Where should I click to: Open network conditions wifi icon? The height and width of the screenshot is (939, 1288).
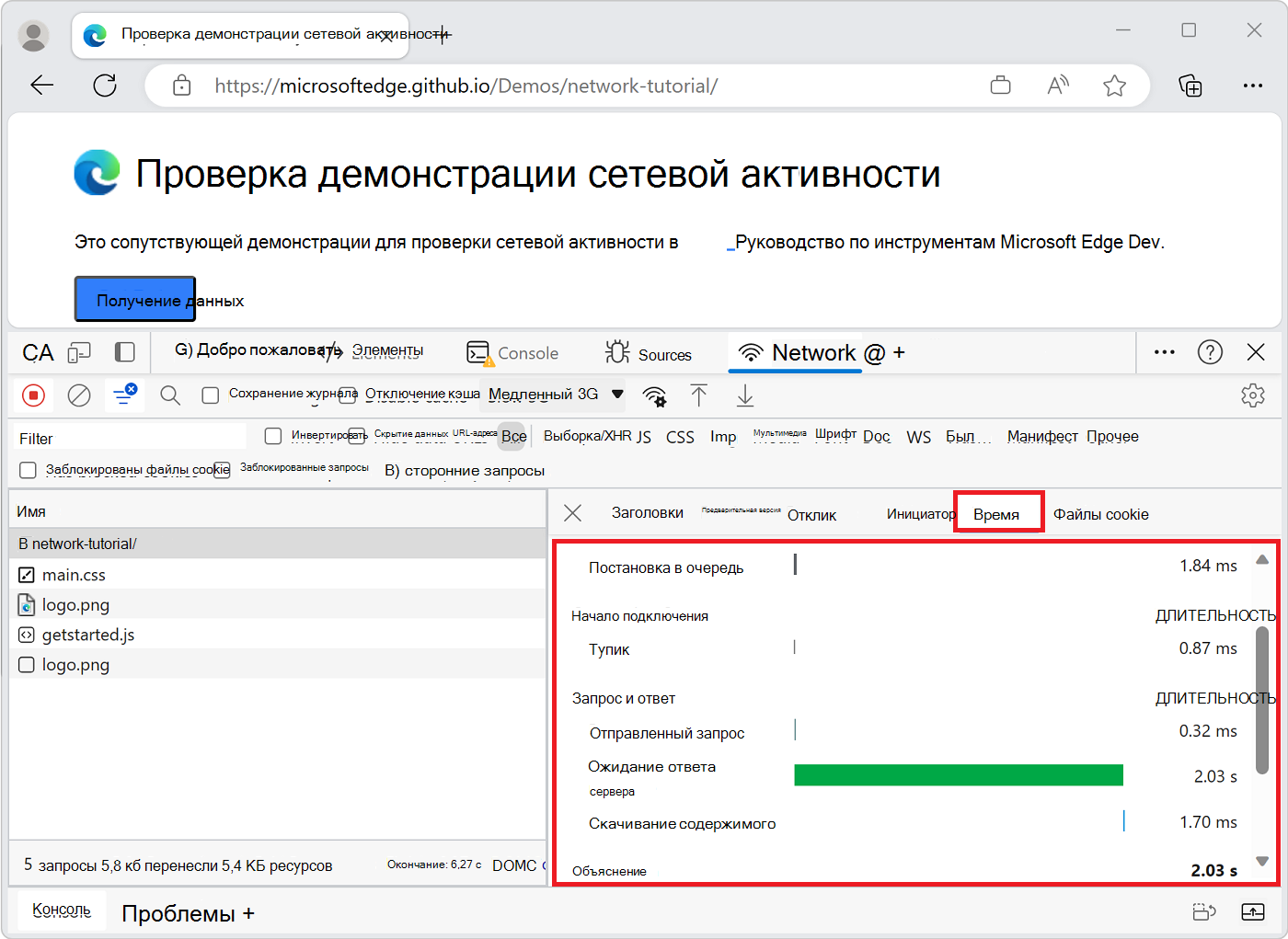(x=654, y=395)
